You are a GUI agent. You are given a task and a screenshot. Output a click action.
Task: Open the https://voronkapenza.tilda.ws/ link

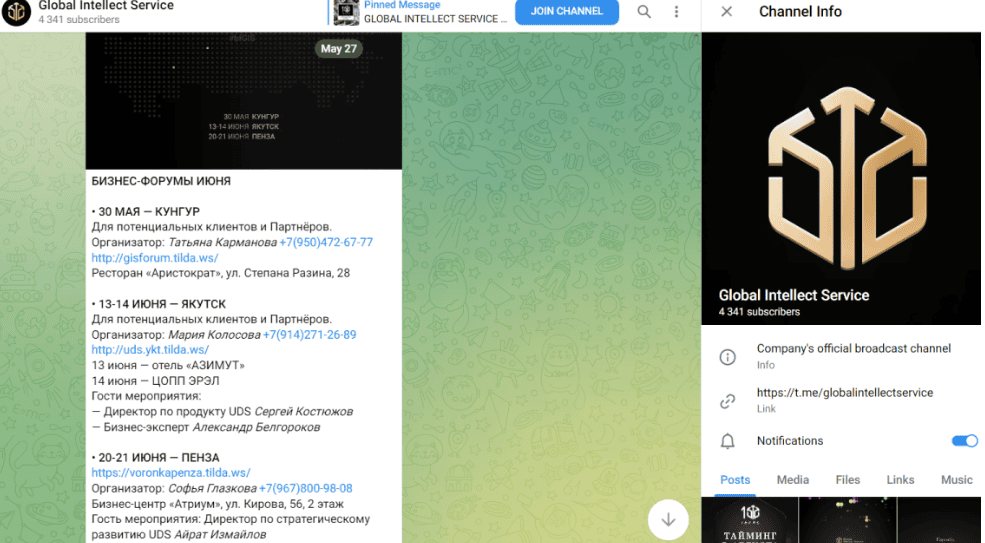tap(171, 473)
